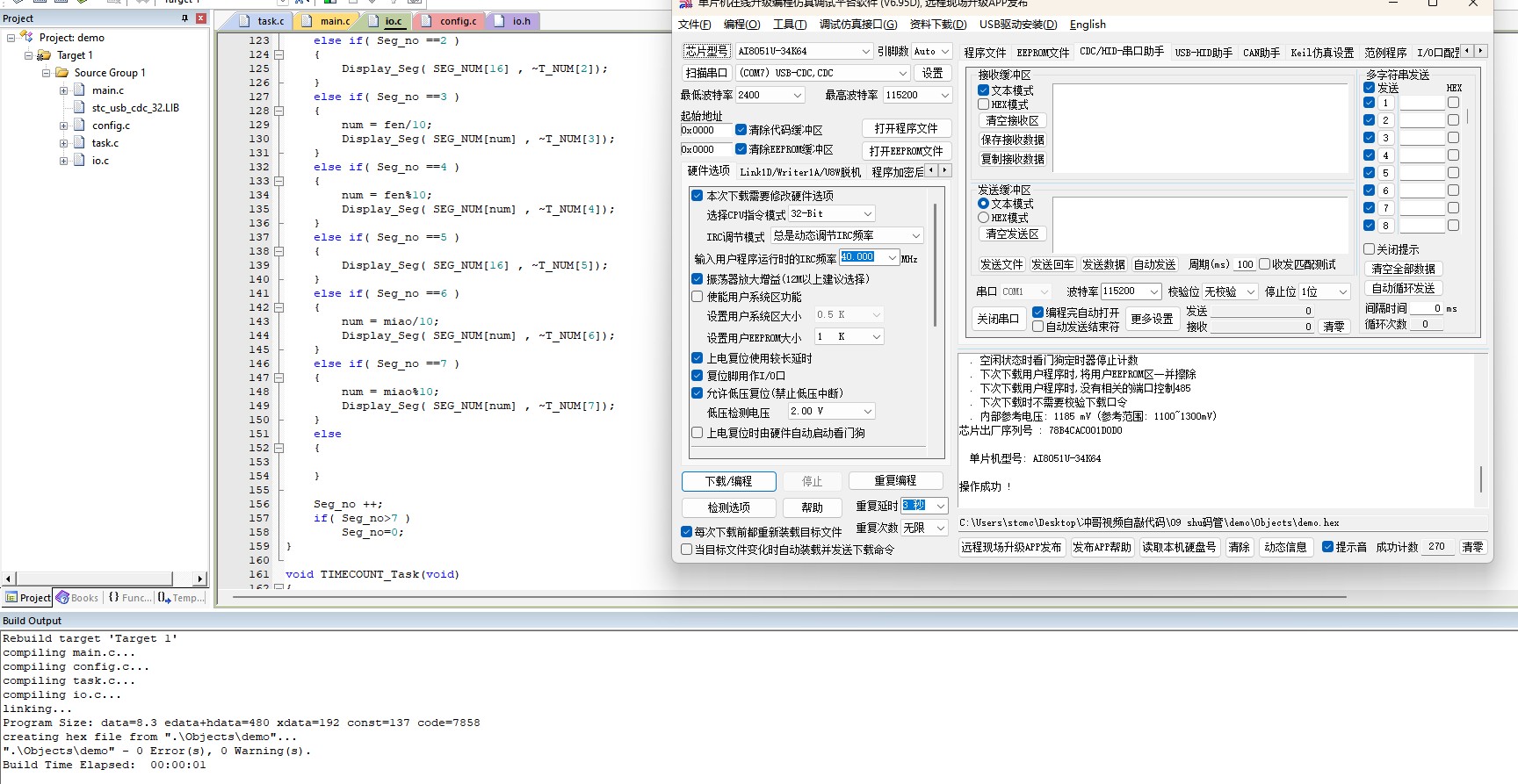1518x784 pixels.
Task: Pin the Project panel with the pushpin icon
Action: [x=184, y=18]
